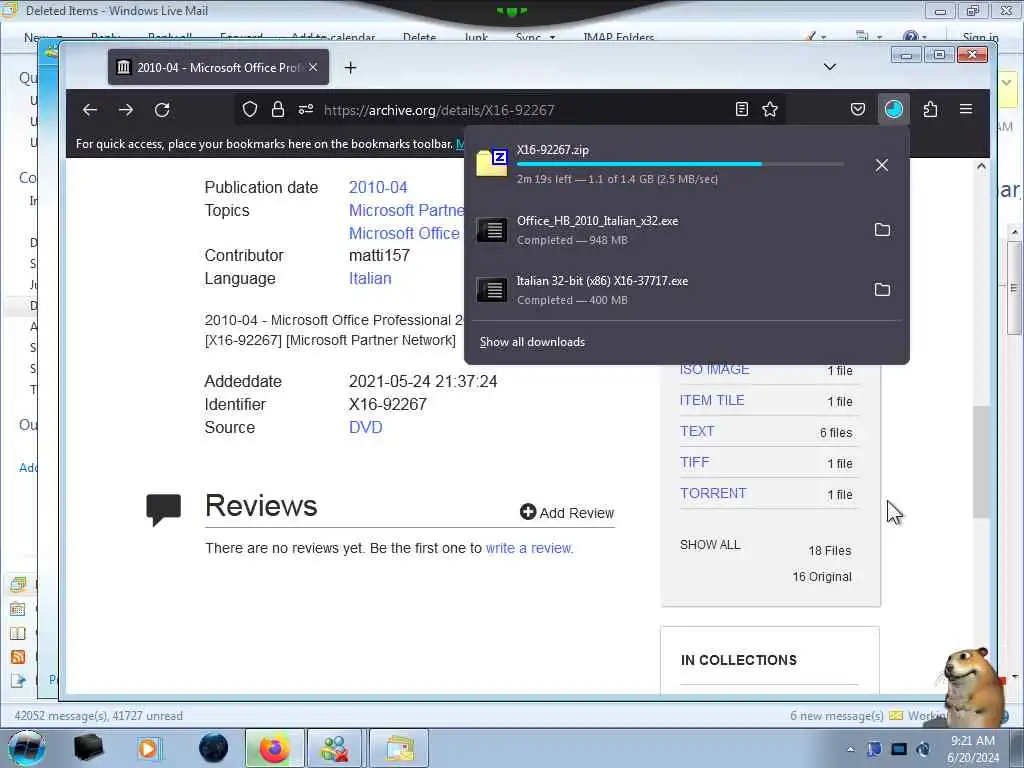Screen dimensions: 1024x768
Task: Open TORRENT download option
Action: click(712, 494)
